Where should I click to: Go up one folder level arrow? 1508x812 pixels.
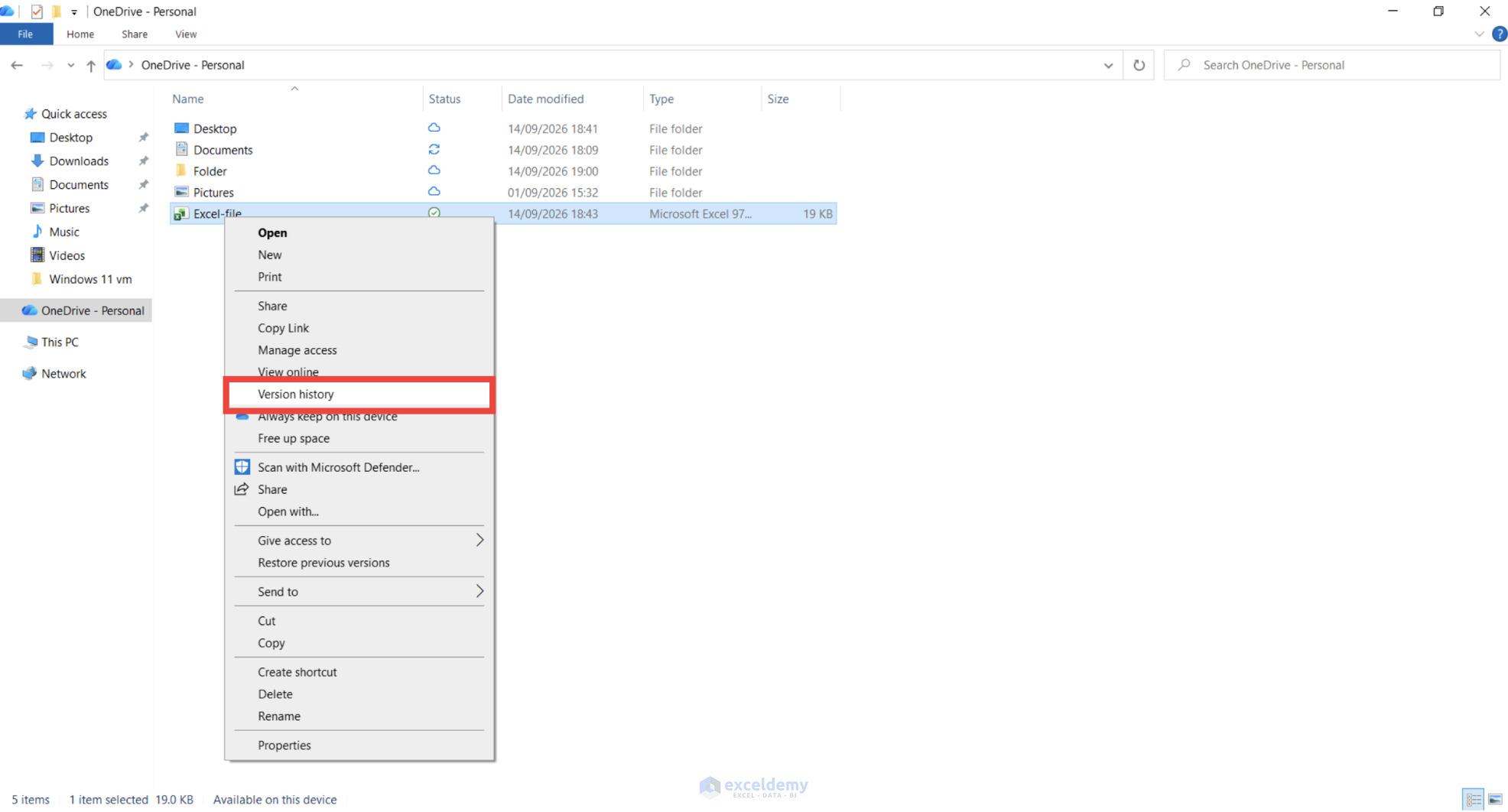tap(91, 66)
